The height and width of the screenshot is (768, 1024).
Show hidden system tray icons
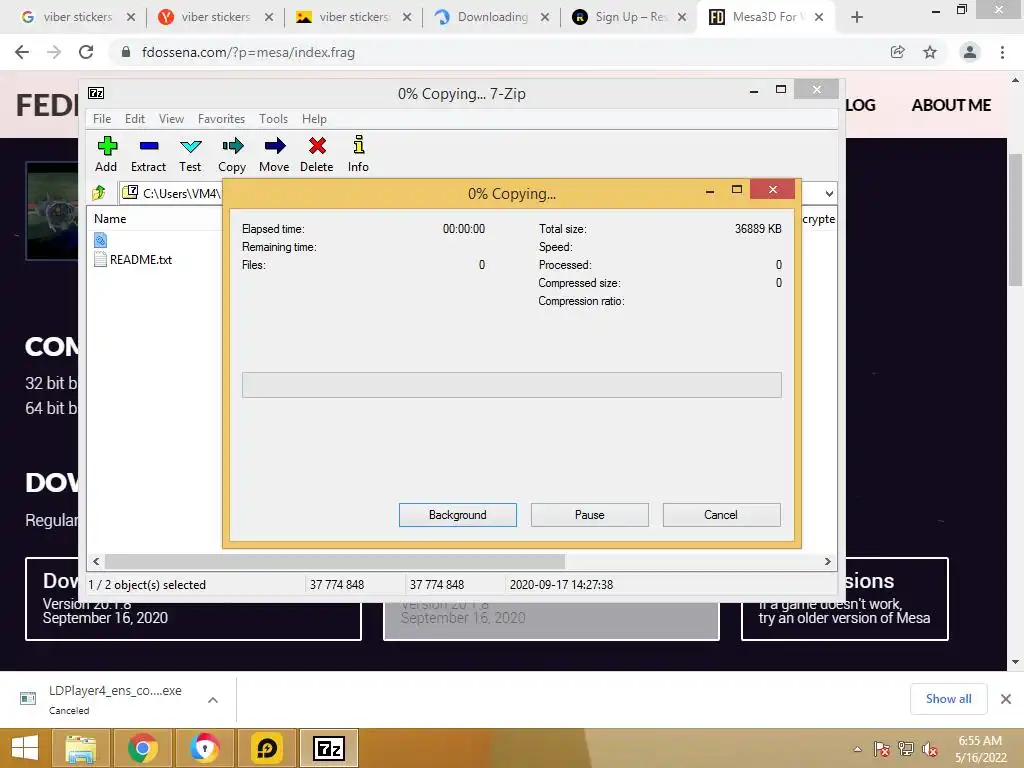click(x=857, y=749)
